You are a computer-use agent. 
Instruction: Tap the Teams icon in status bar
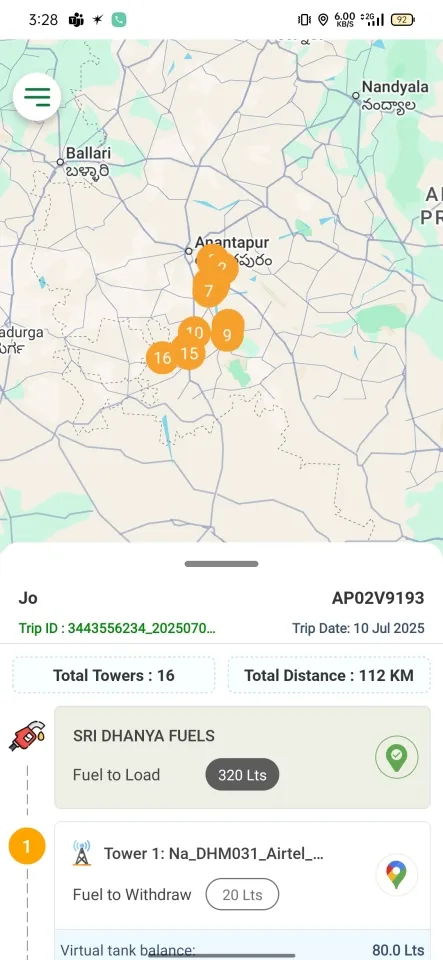[x=76, y=20]
